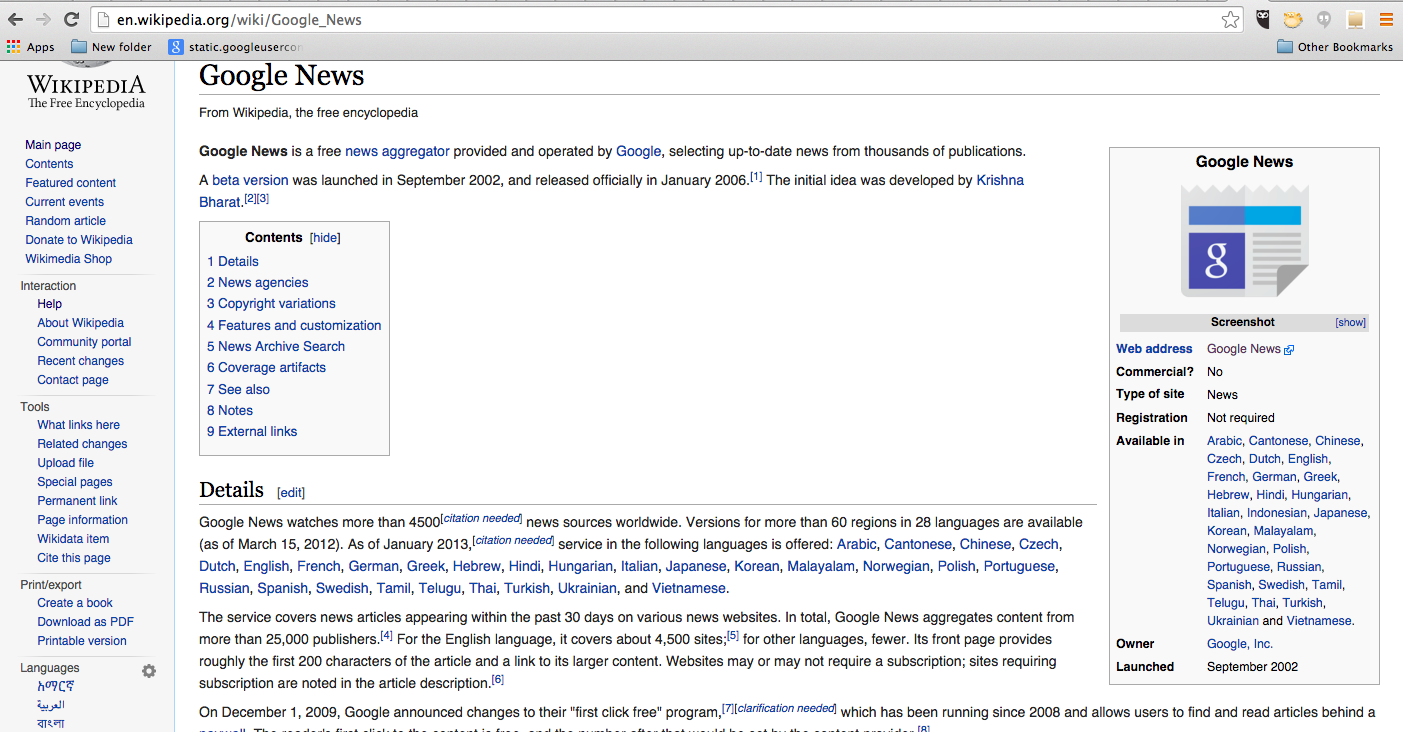Jump to 3 Copyright variations section

click(271, 304)
